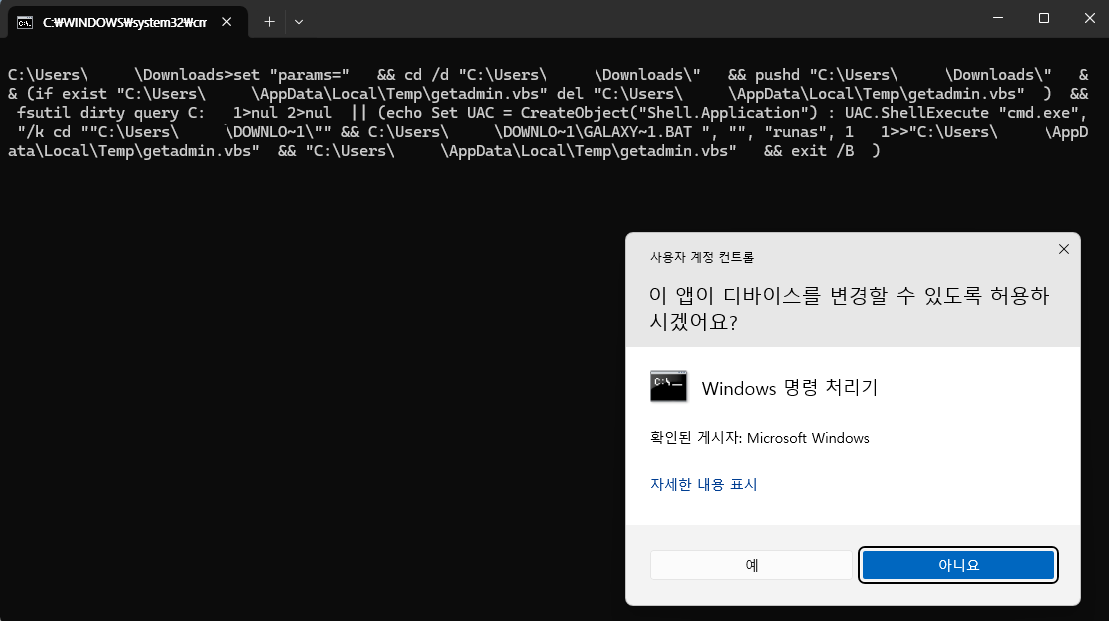Open the 자세한 내용 표시 link
The height and width of the screenshot is (621, 1109).
click(703, 484)
